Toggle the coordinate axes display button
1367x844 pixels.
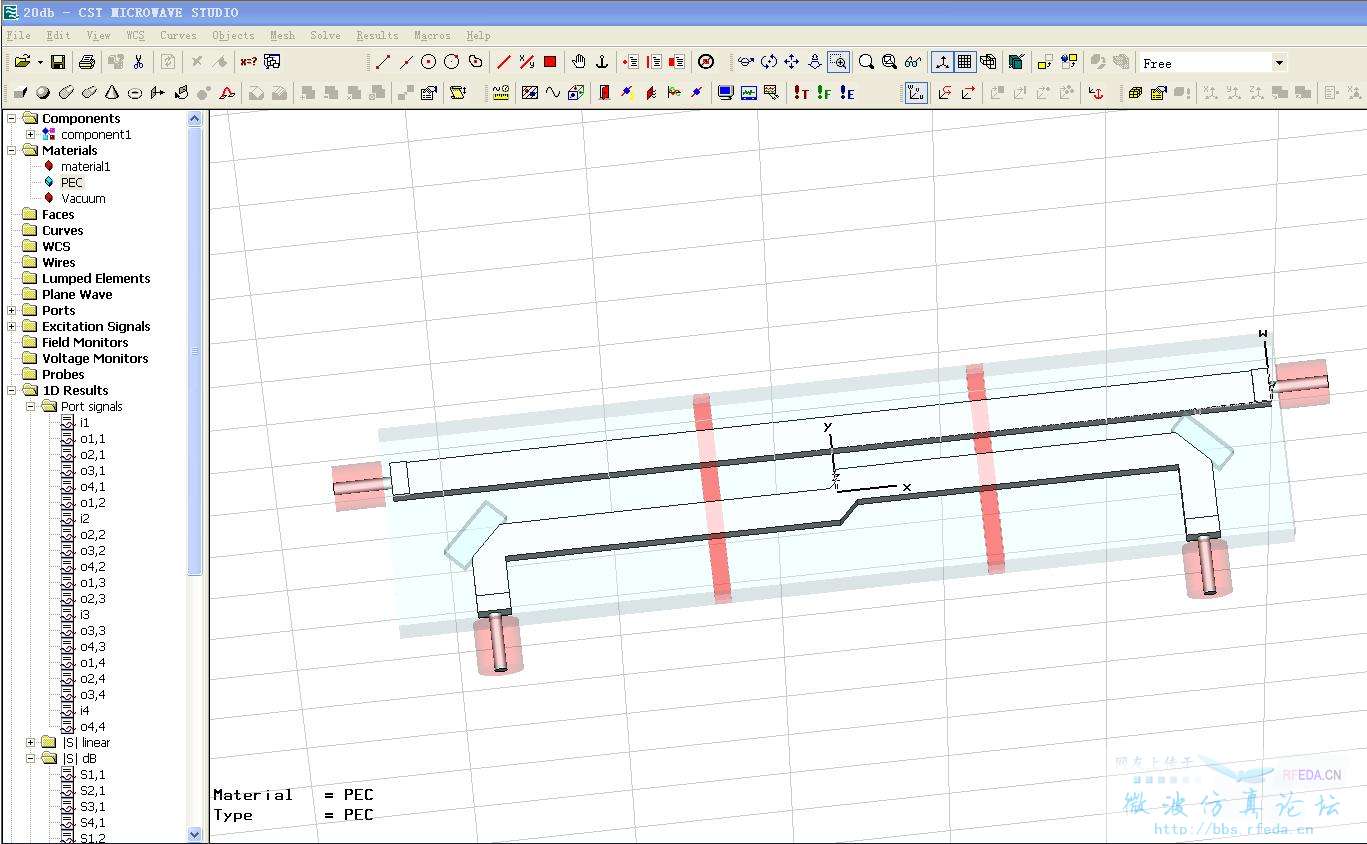pyautogui.click(x=942, y=62)
